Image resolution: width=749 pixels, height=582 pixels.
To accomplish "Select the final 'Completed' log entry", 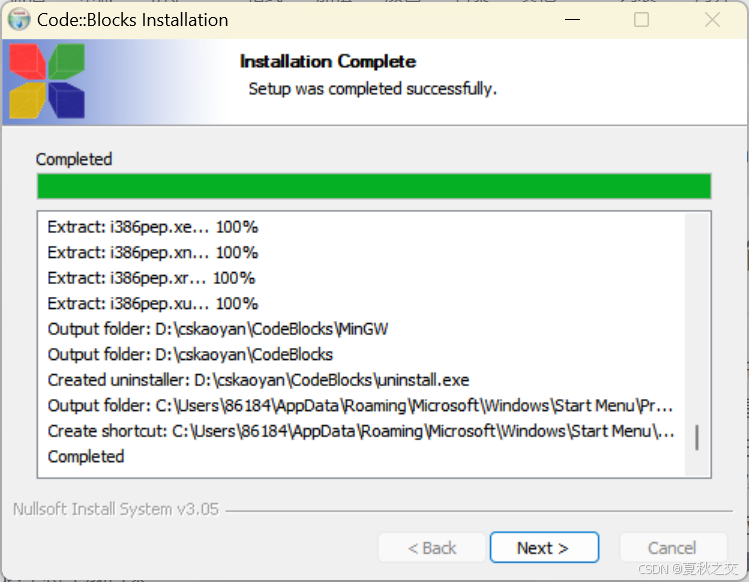I will pyautogui.click(x=86, y=457).
